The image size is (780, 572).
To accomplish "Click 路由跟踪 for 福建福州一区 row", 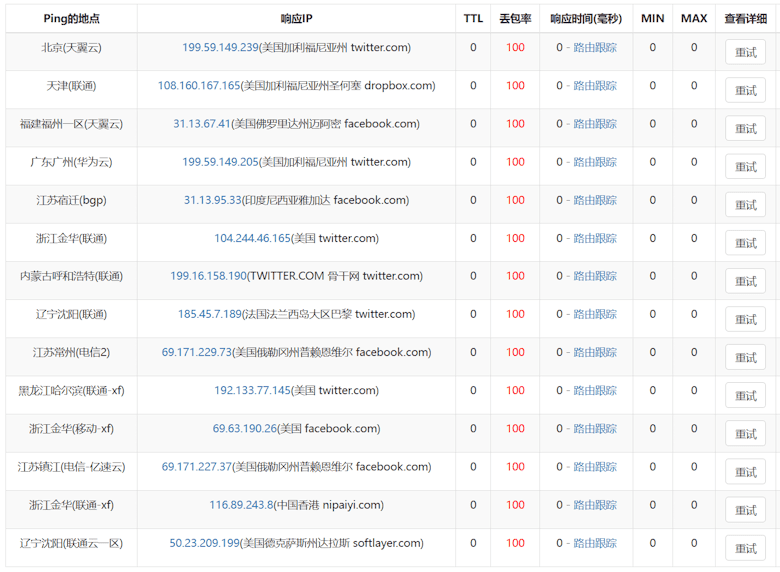I will coord(595,124).
